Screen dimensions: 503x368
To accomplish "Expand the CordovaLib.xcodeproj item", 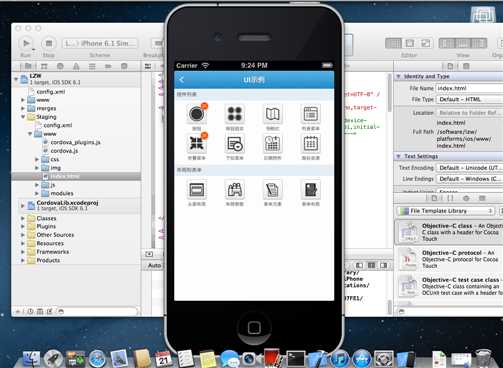I will [x=23, y=205].
